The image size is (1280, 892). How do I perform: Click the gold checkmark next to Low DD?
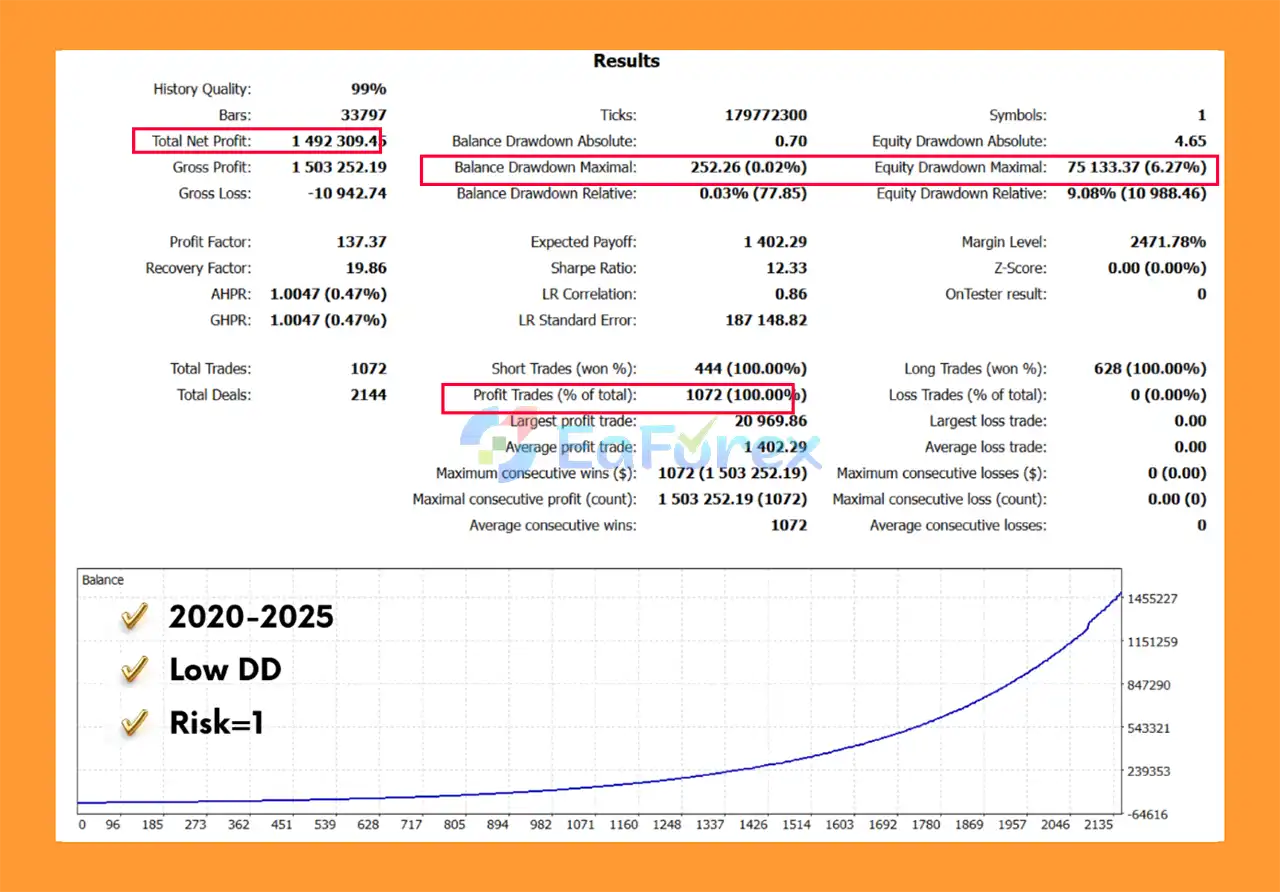133,670
